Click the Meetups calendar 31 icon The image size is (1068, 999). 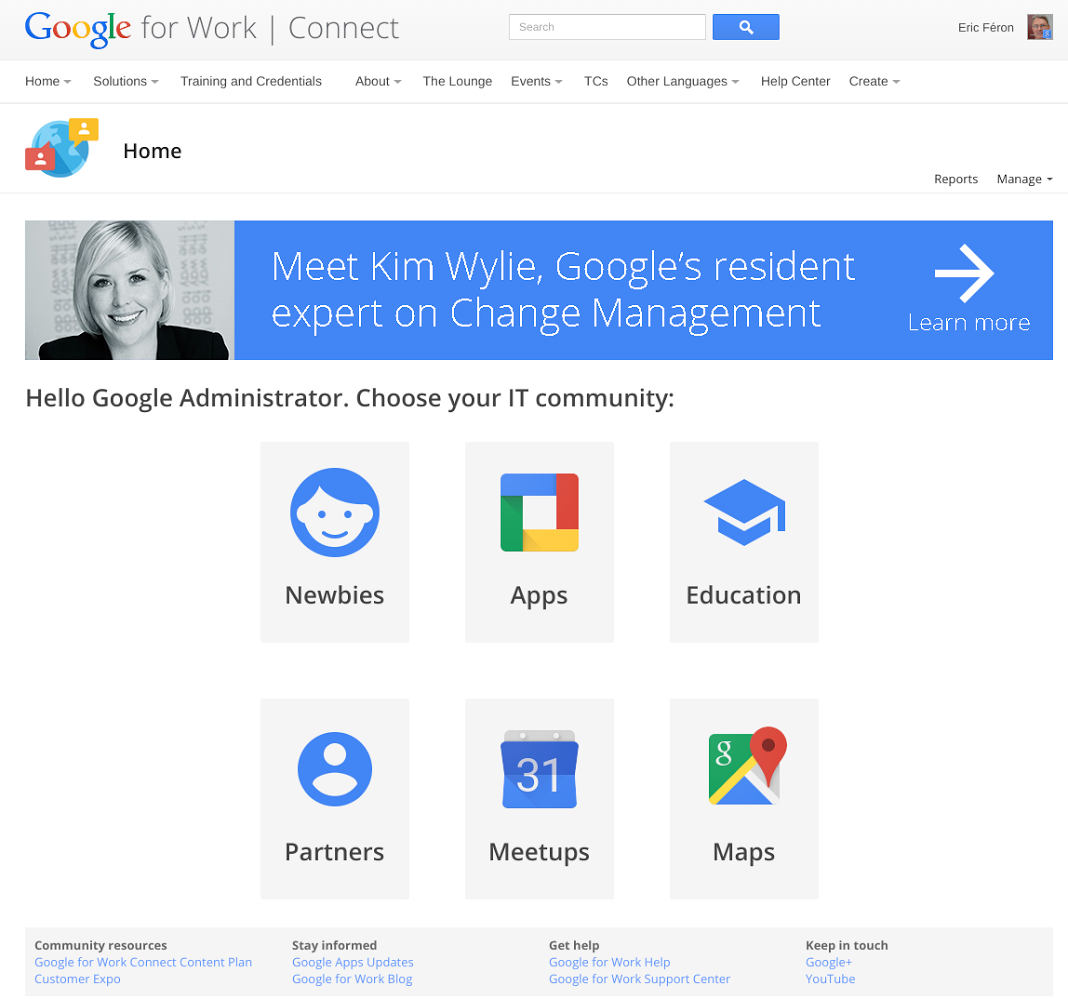tap(539, 769)
